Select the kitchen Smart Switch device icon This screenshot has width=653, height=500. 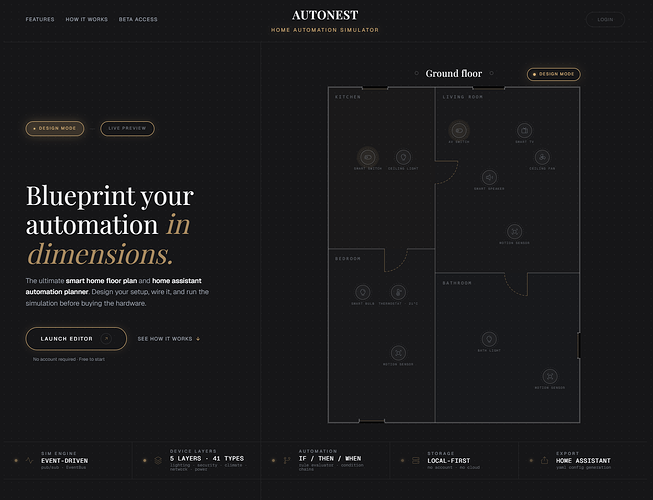coord(368,157)
